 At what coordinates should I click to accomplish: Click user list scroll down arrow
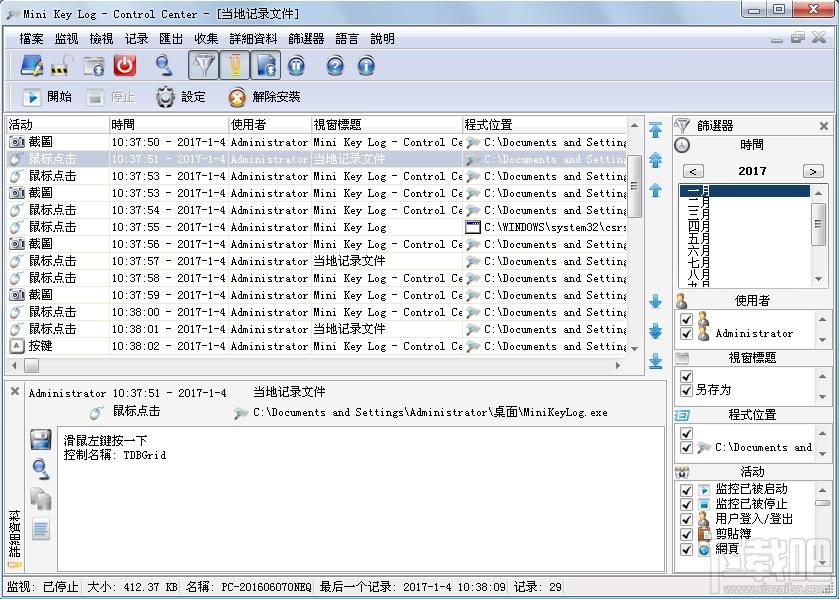tap(822, 340)
